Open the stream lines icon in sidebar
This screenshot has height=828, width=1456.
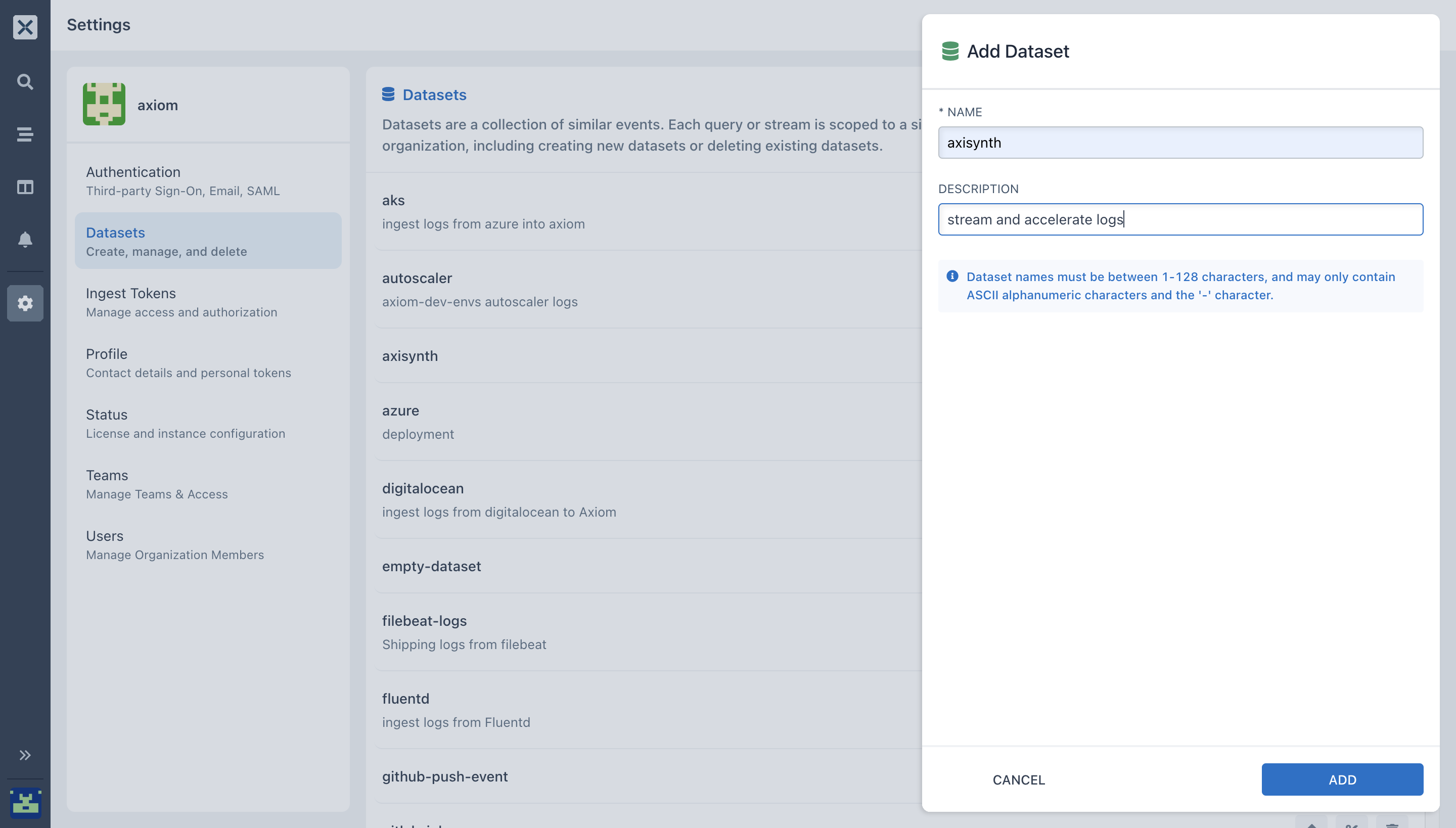point(25,135)
